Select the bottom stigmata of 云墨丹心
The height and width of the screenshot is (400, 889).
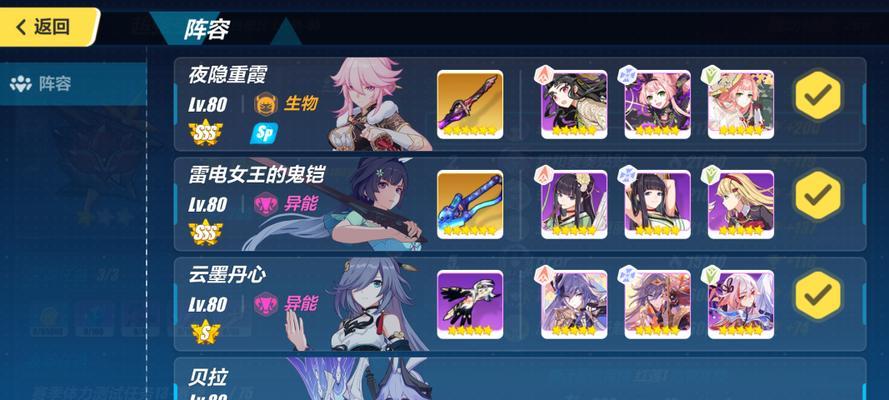coord(741,304)
